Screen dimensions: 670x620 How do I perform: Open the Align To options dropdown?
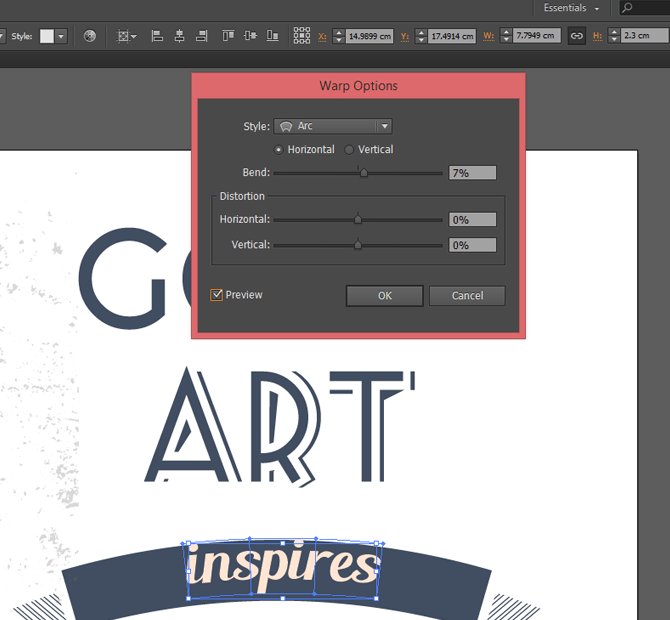[127, 36]
